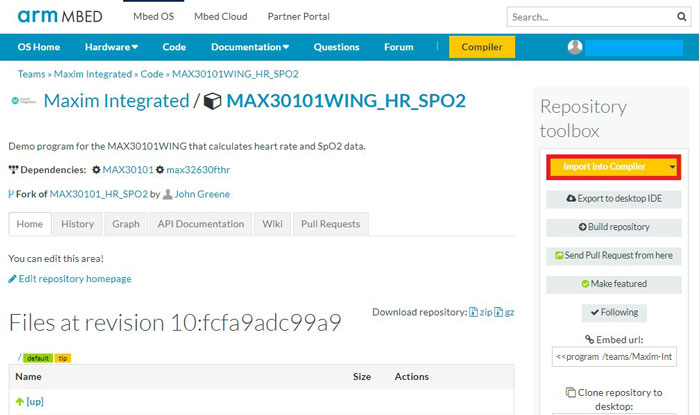Launch the Compiler button
Image resolution: width=700 pixels, height=415 pixels.
(482, 47)
